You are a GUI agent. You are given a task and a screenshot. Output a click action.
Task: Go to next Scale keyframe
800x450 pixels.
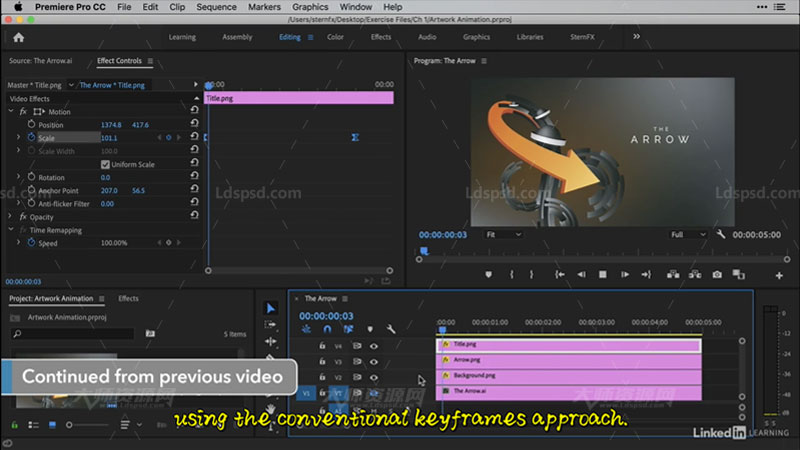click(179, 137)
